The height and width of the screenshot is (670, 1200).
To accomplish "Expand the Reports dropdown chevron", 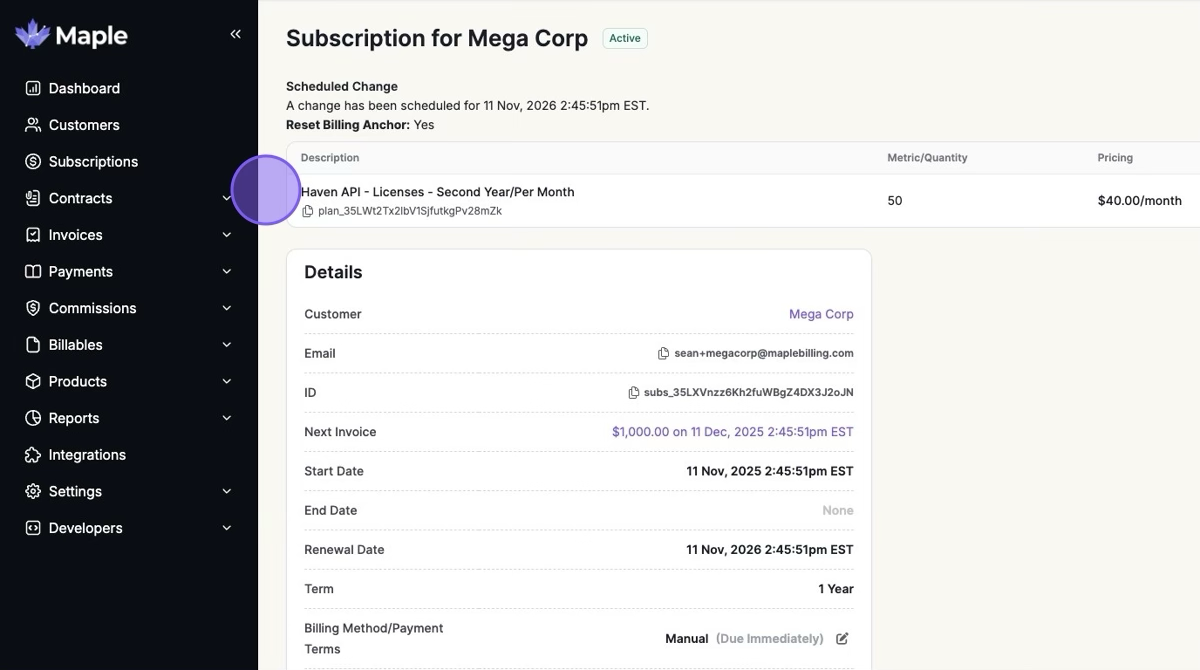I will (x=227, y=418).
